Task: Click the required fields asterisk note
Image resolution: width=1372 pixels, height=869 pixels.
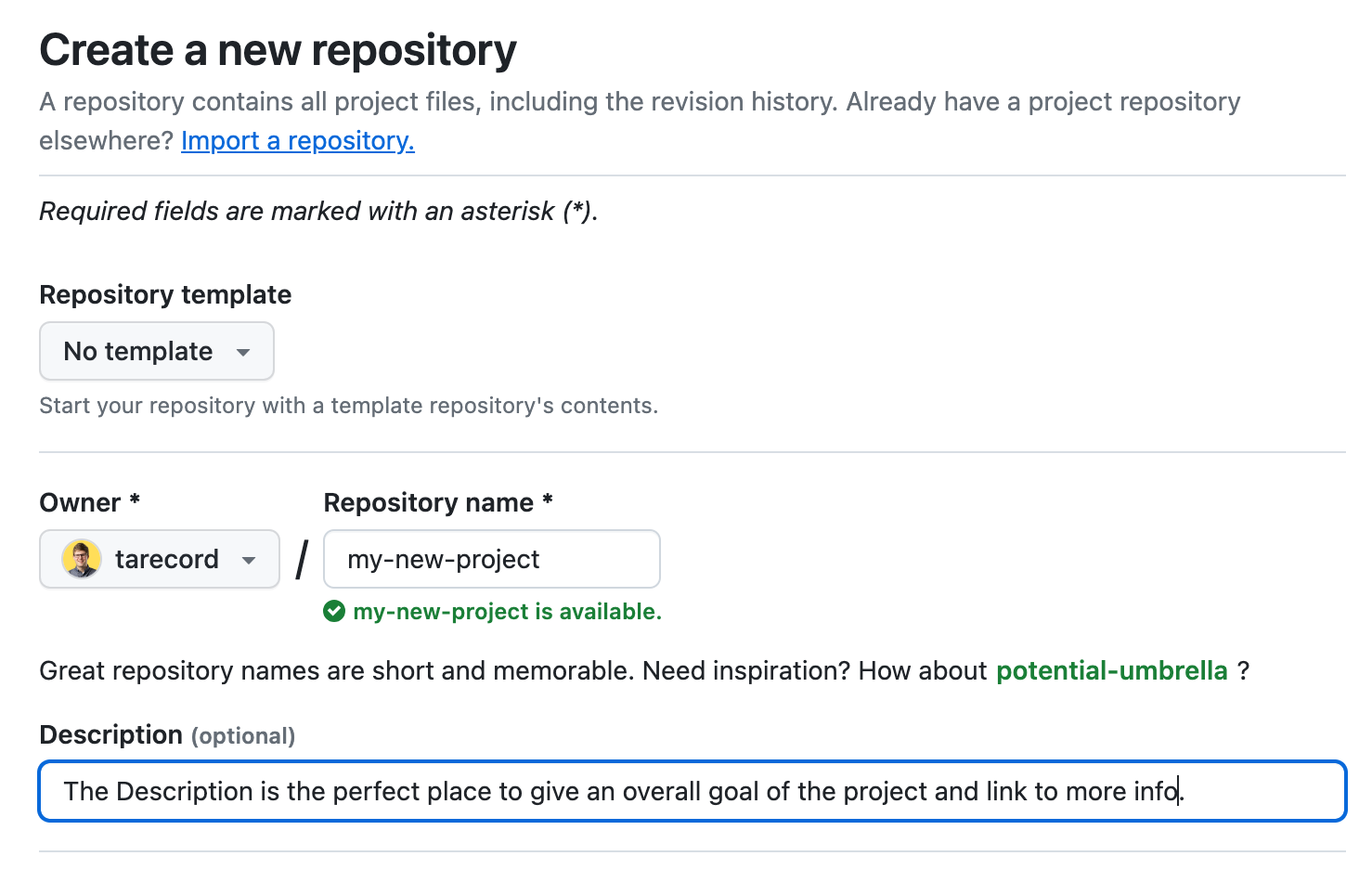Action: point(318,211)
